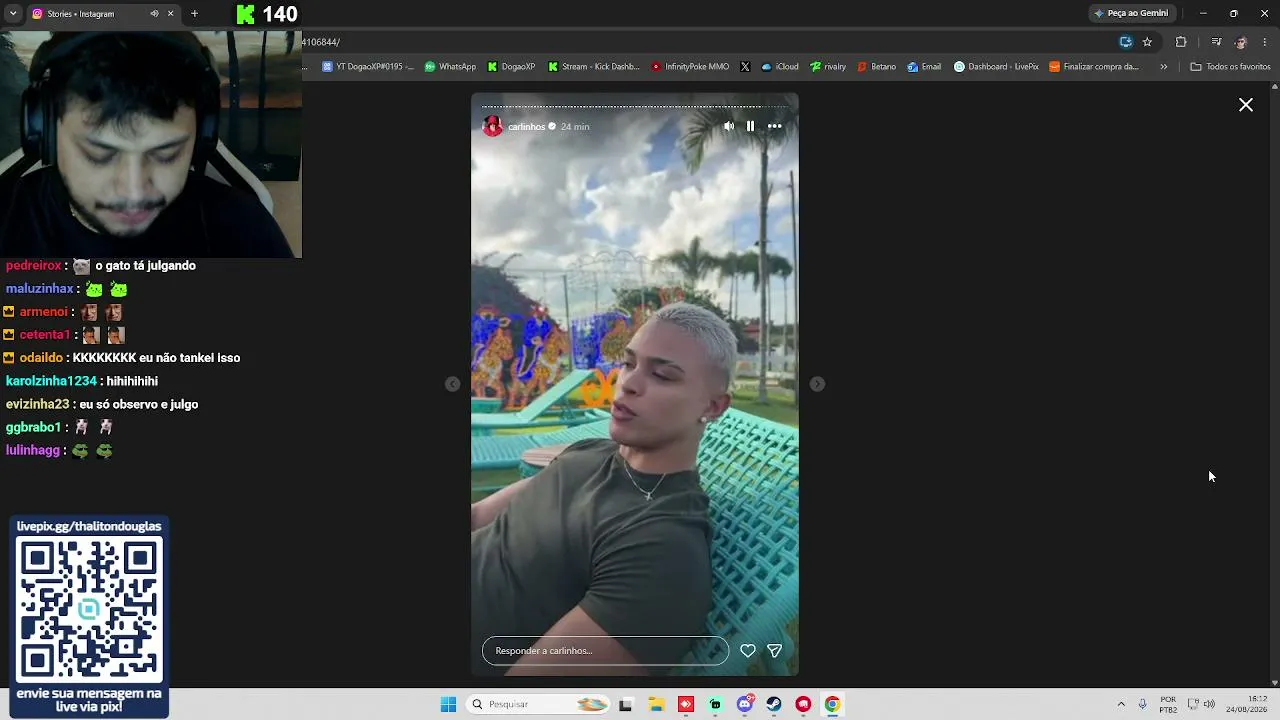
Task: Open the green streaming app taskbar icon
Action: [x=715, y=704]
